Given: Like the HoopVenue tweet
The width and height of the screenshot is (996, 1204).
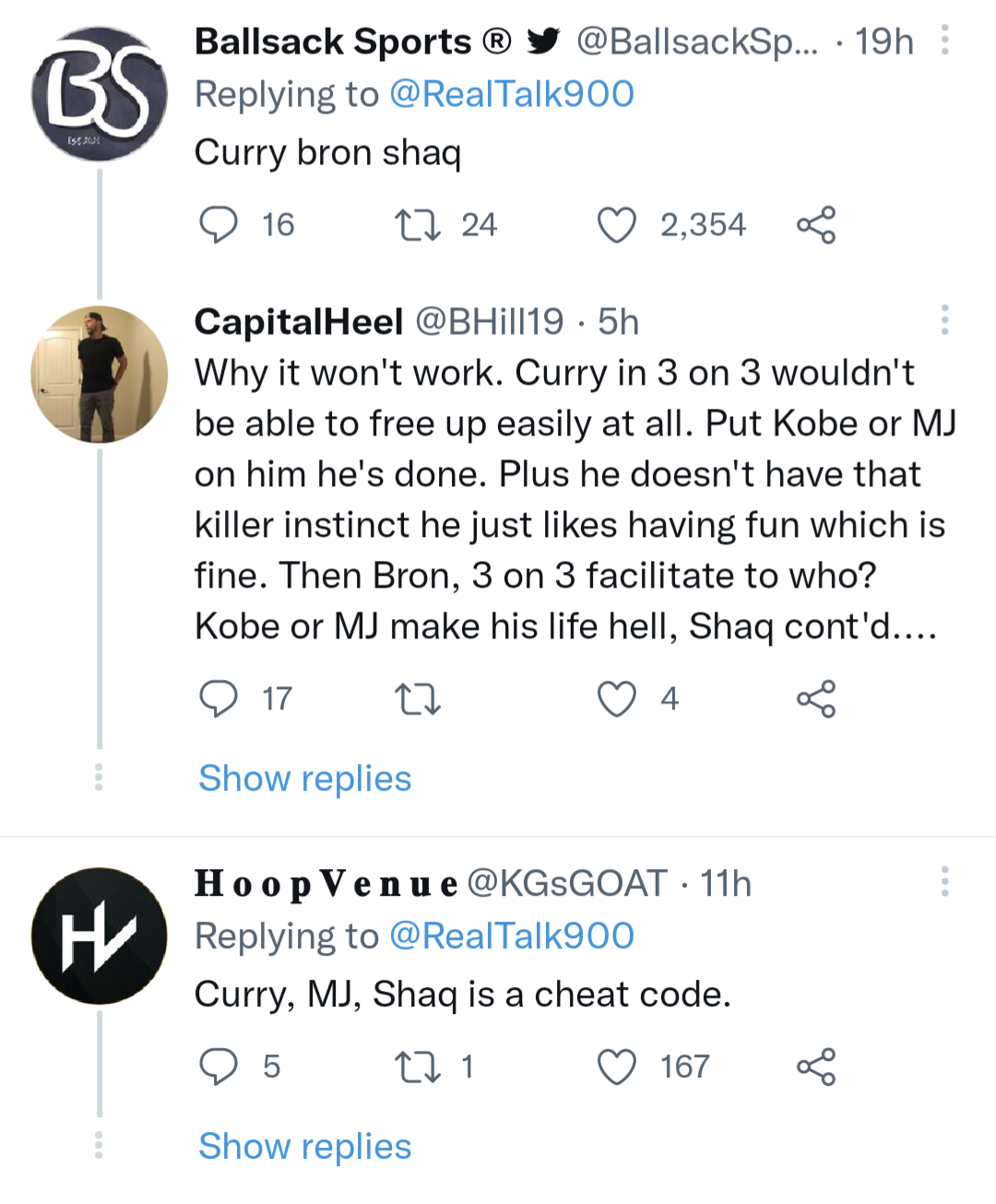Looking at the screenshot, I should coord(617,1067).
